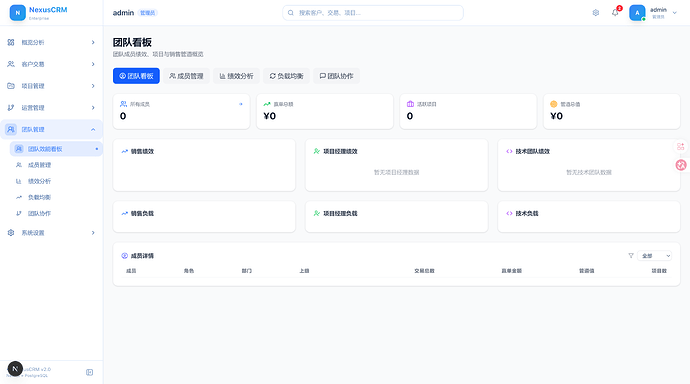
Task: Click the 团队管理 sidebar icon
Action: pyautogui.click(x=11, y=129)
